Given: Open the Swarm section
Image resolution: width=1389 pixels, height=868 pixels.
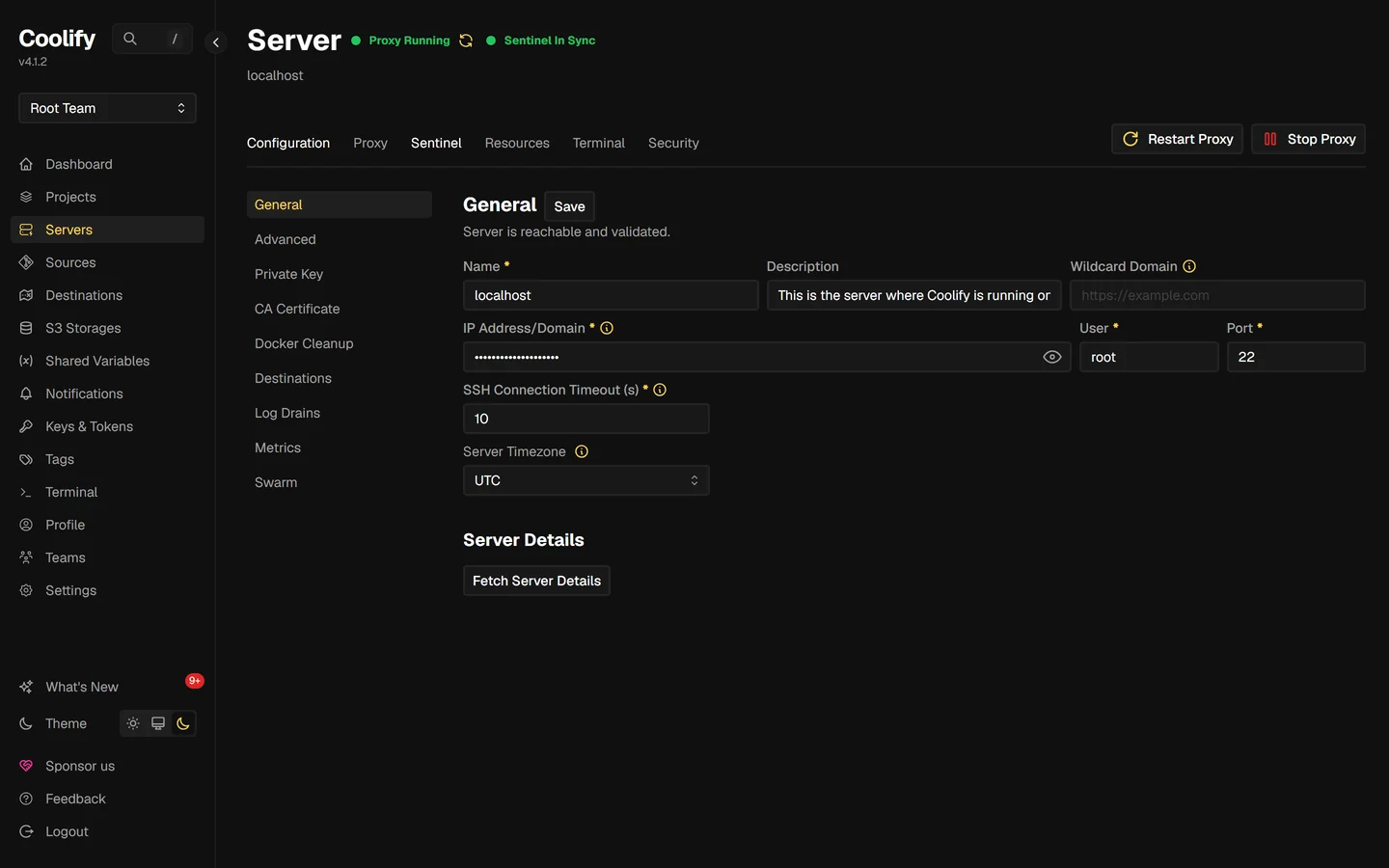Looking at the screenshot, I should pos(340,482).
